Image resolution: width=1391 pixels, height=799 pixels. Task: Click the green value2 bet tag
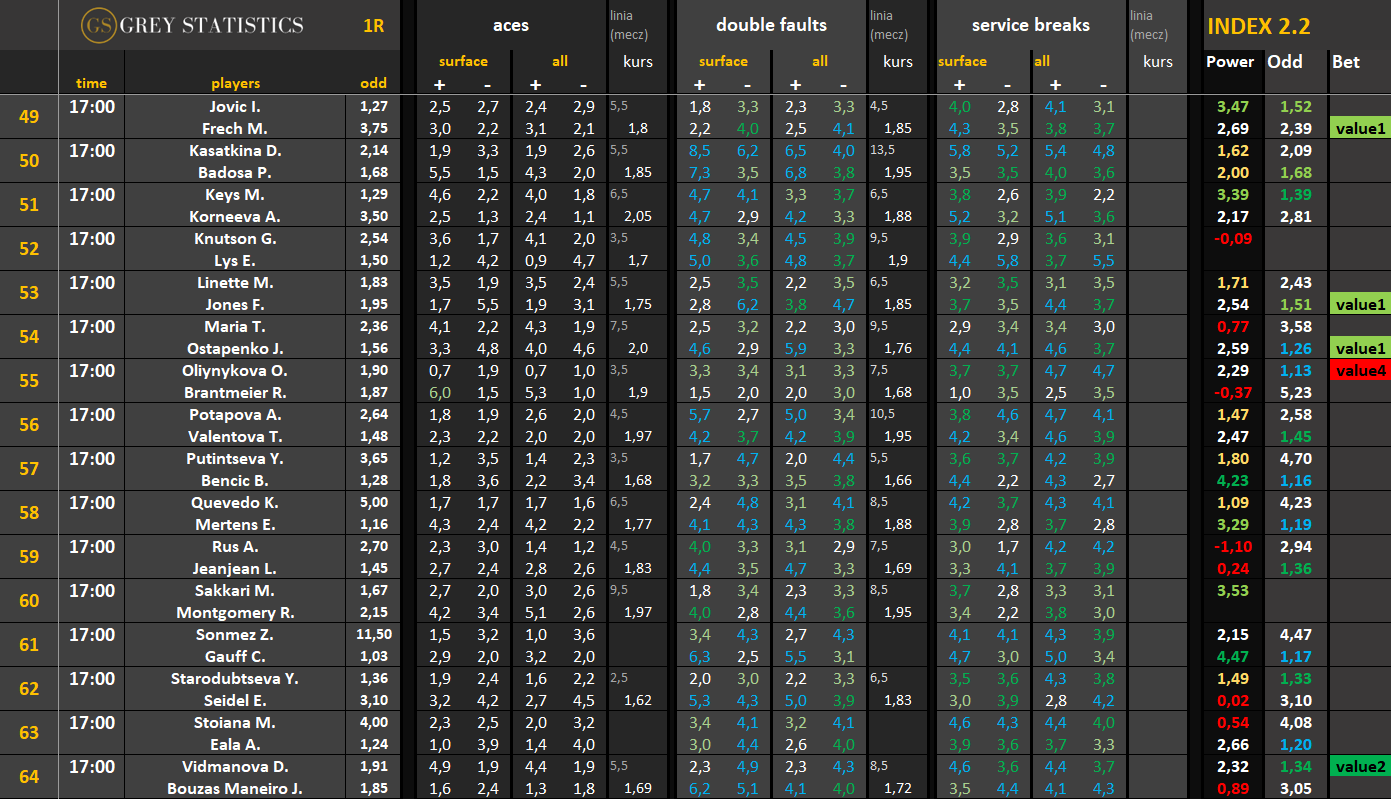1361,766
